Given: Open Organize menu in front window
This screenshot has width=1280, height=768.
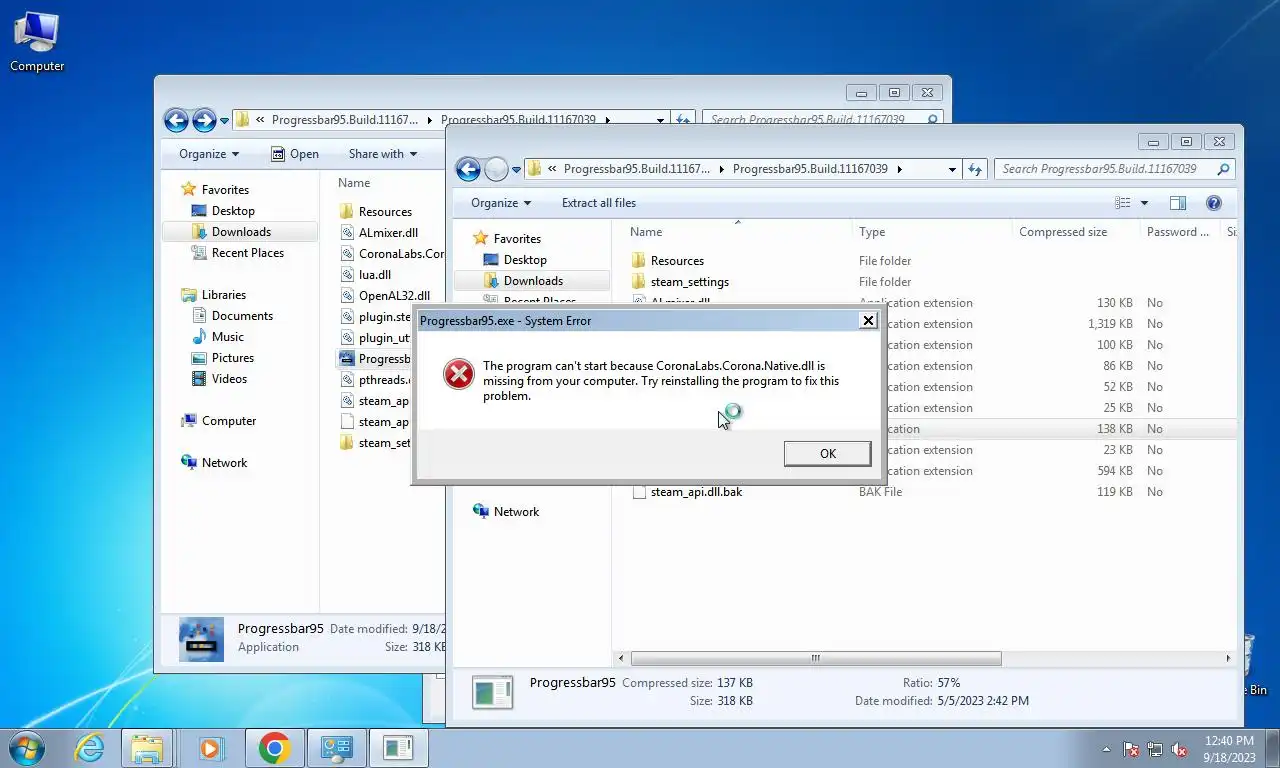Looking at the screenshot, I should pyautogui.click(x=501, y=203).
